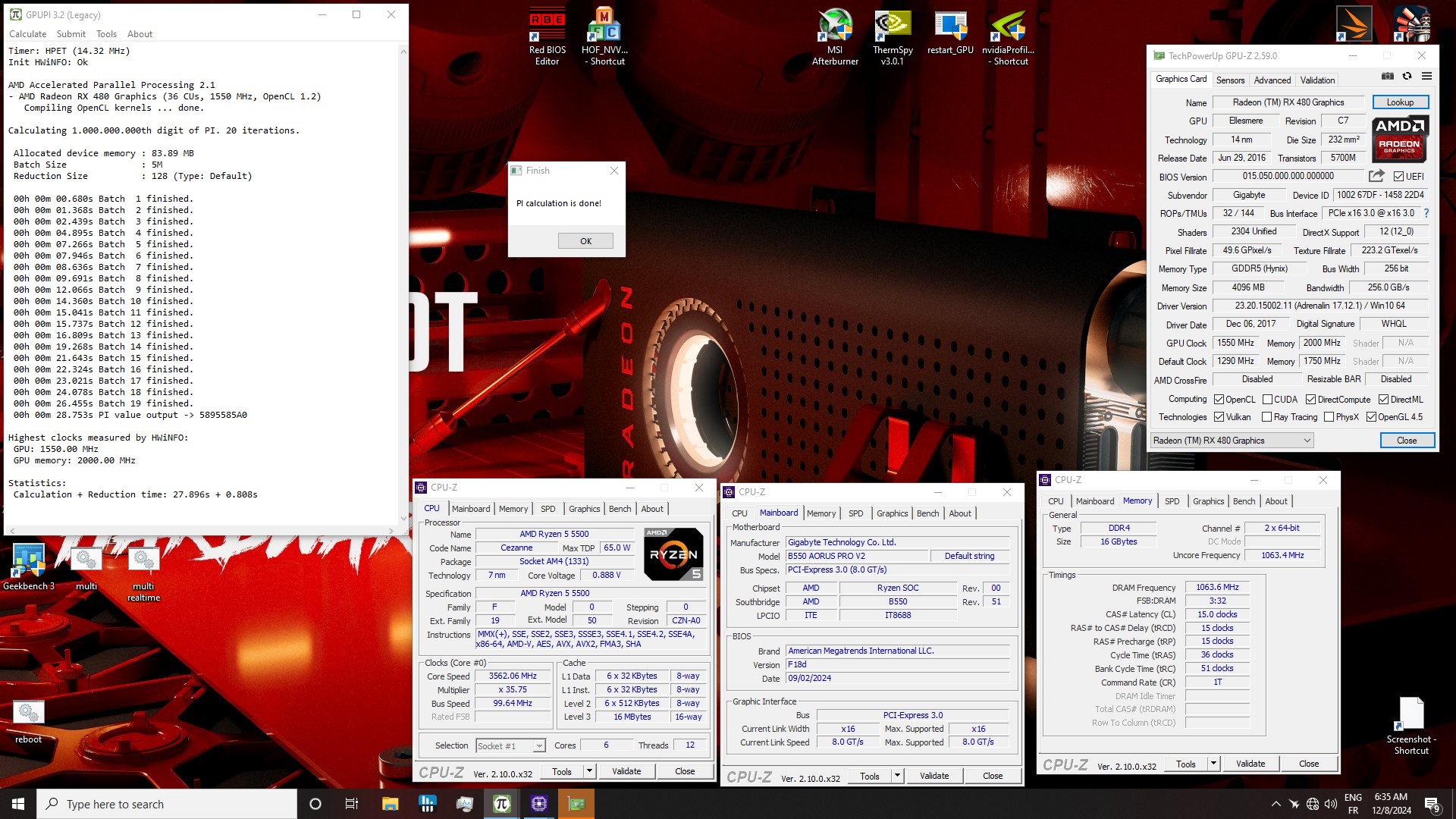Screen dimensions: 1456x819
Task: Open Task View on the taskbar
Action: 351,804
